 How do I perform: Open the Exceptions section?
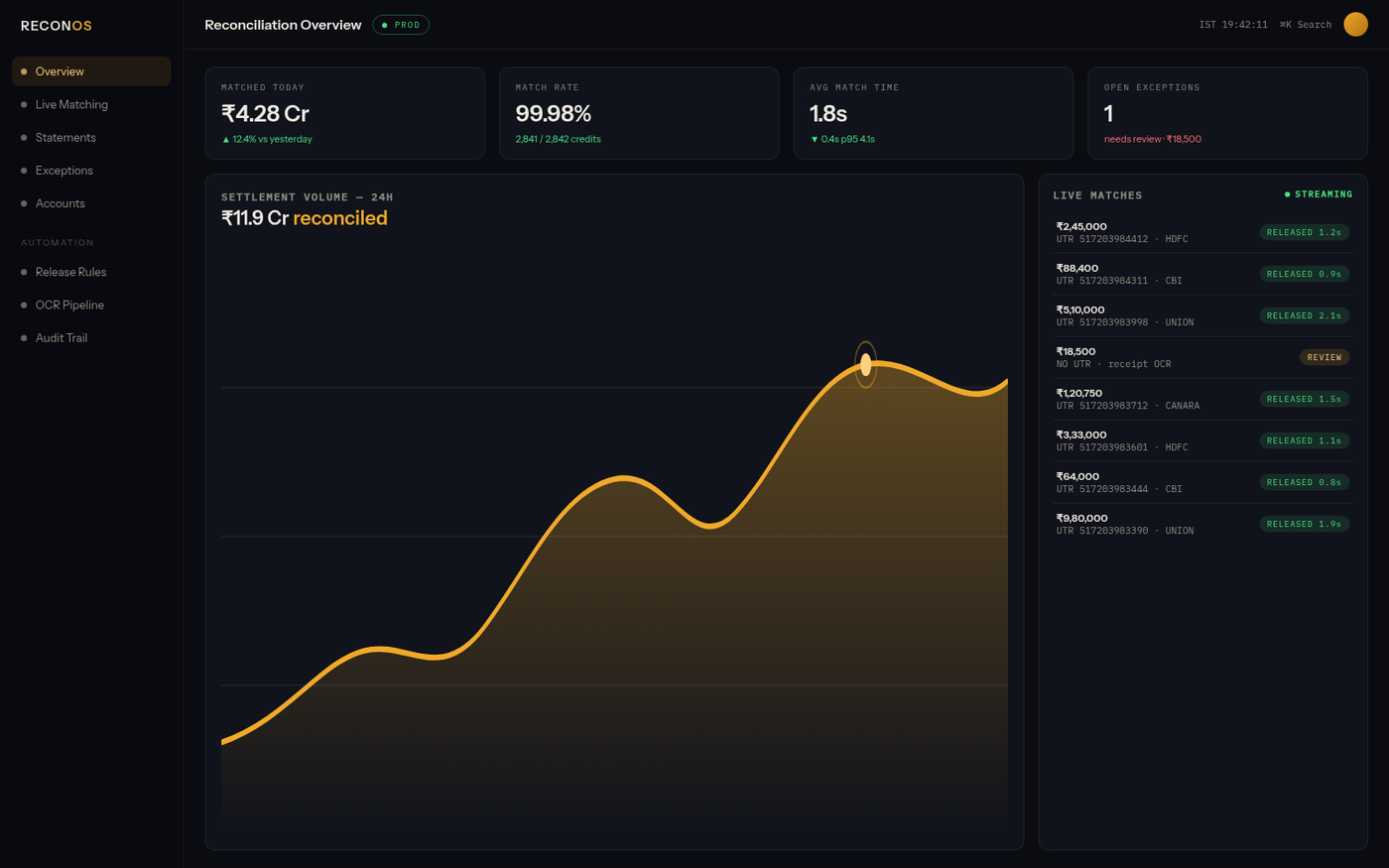(x=91, y=171)
